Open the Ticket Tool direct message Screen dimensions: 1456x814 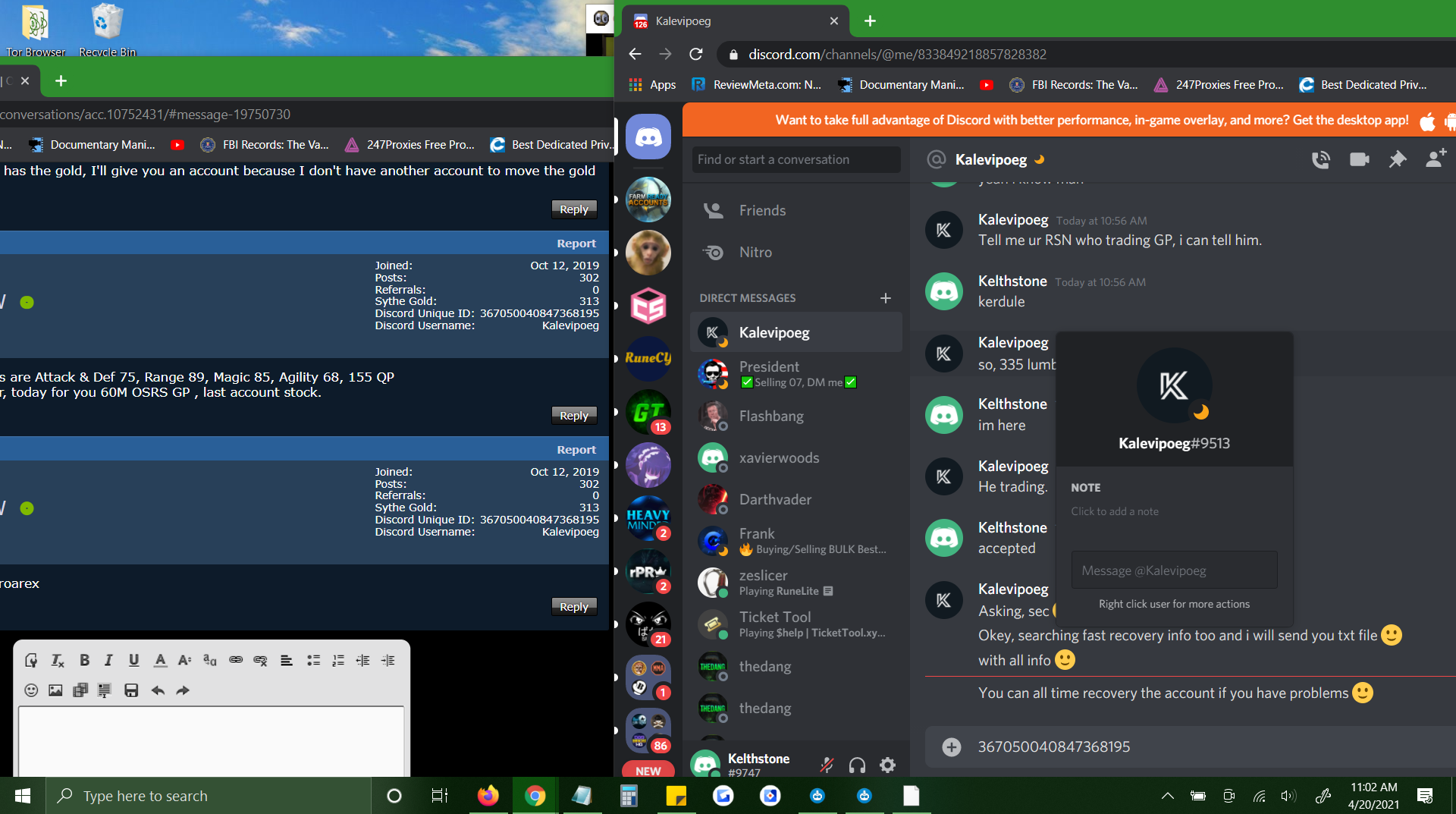[x=796, y=624]
